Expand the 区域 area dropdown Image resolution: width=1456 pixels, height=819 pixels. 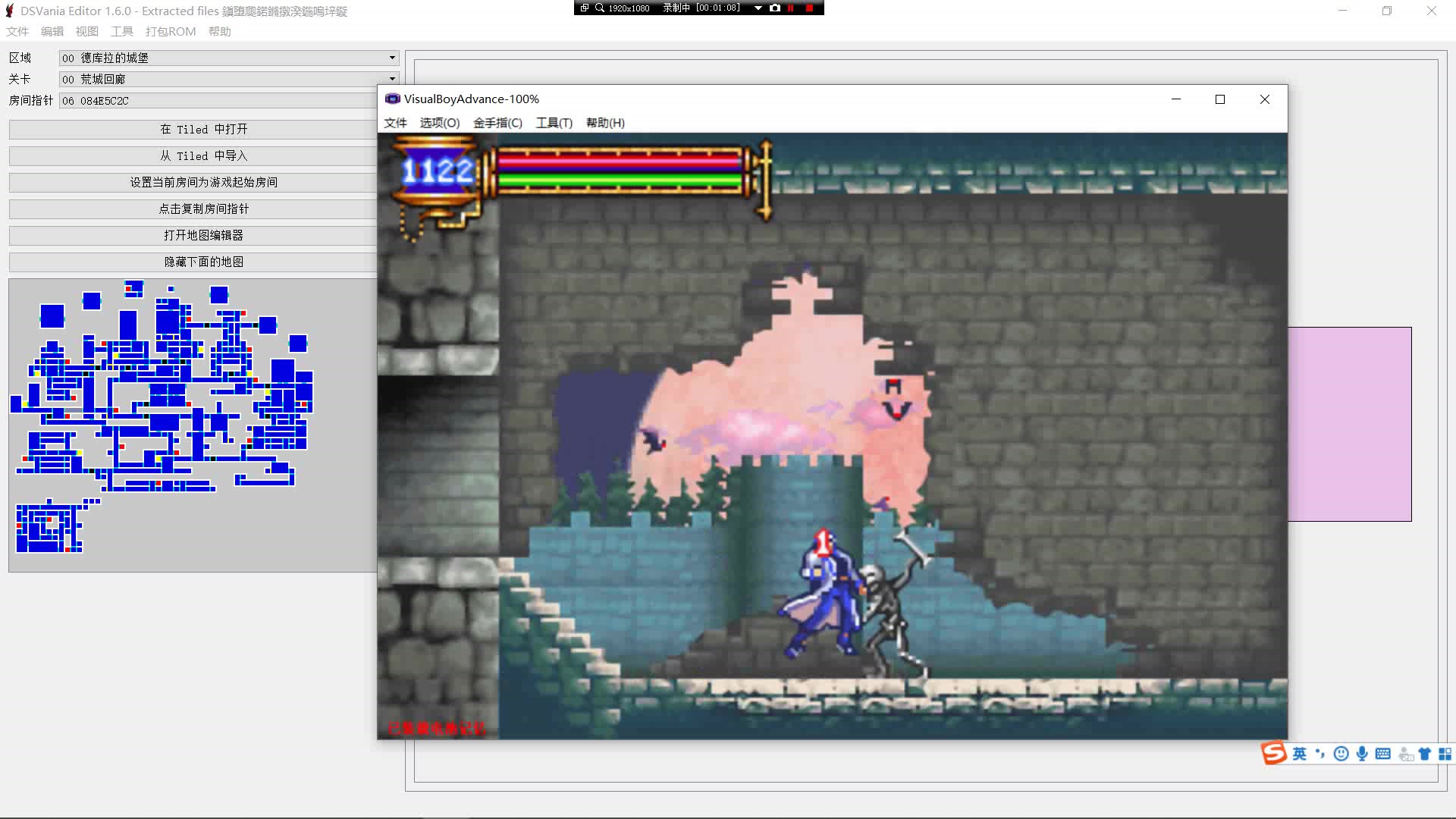(392, 58)
